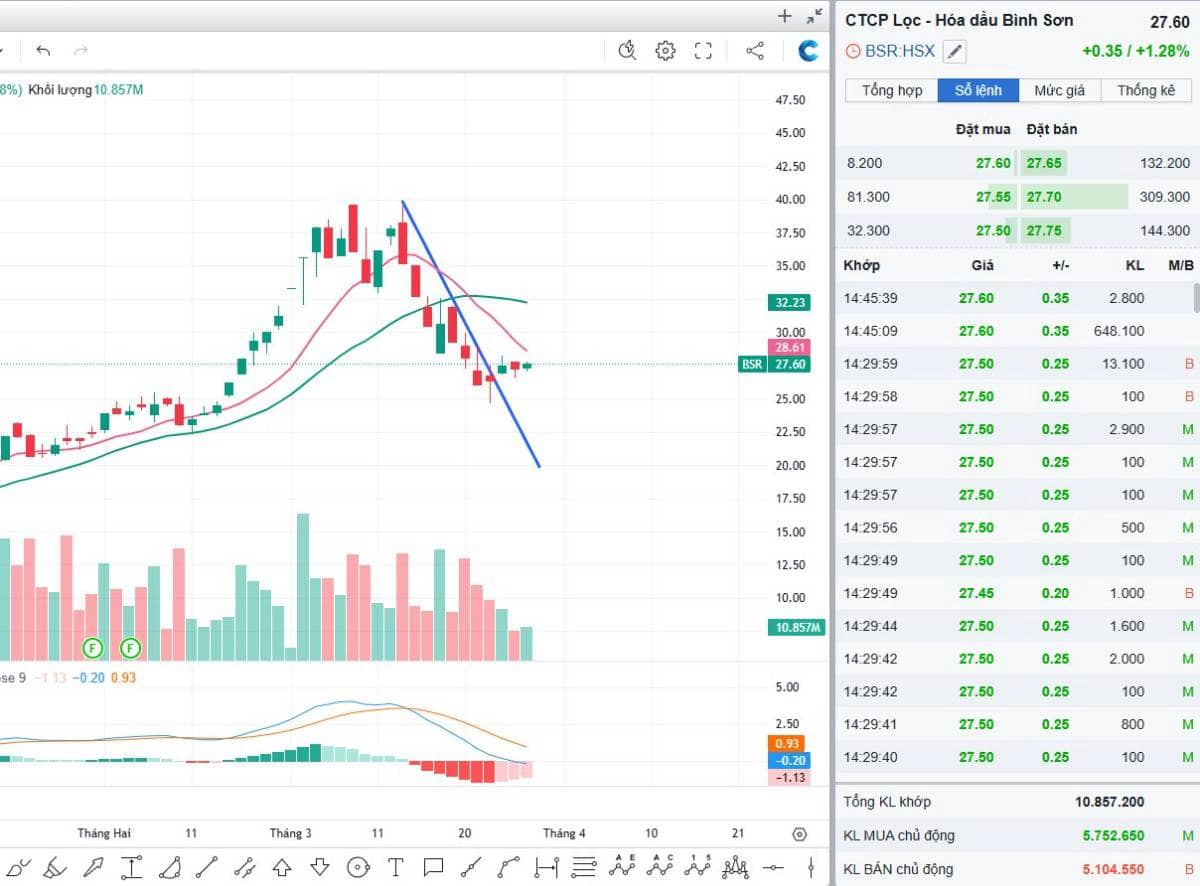Toggle fullscreen mode for the chart

click(703, 51)
